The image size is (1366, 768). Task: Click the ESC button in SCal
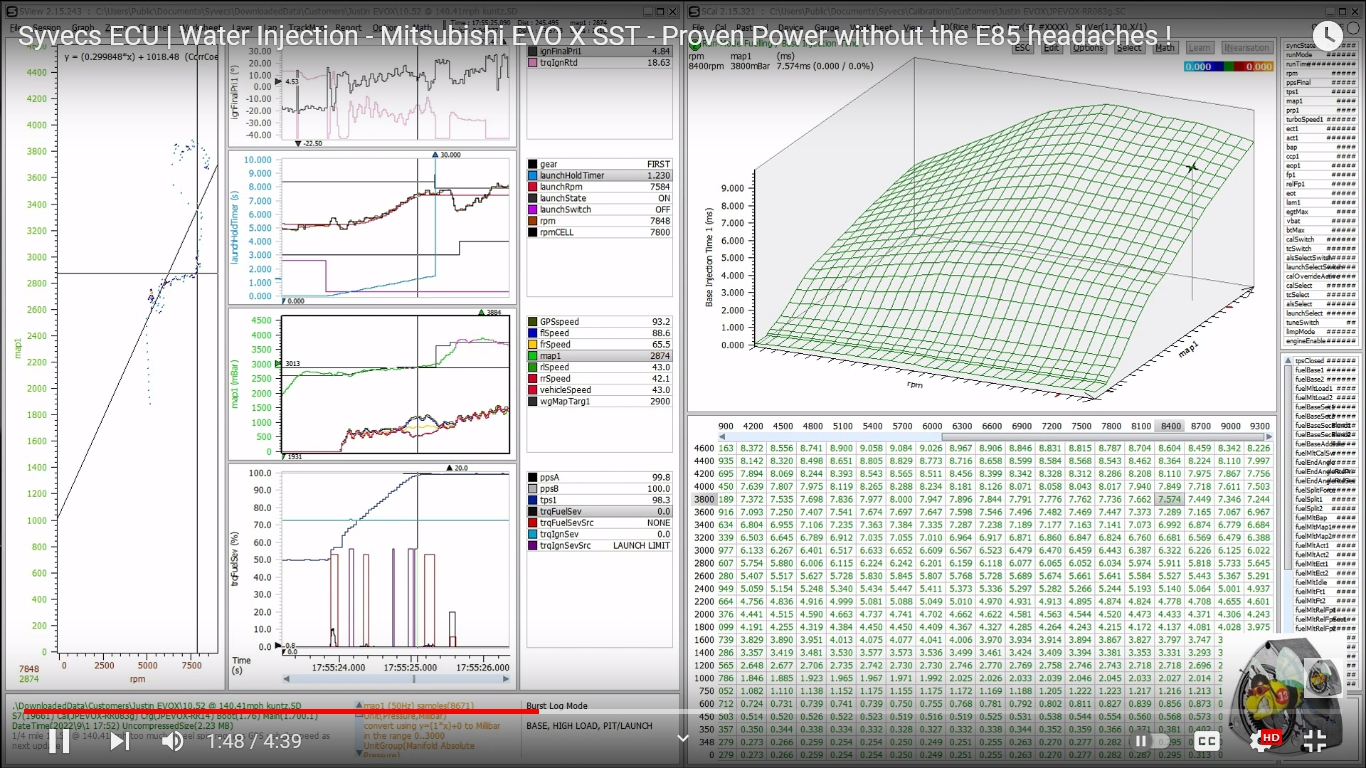pyautogui.click(x=1023, y=48)
